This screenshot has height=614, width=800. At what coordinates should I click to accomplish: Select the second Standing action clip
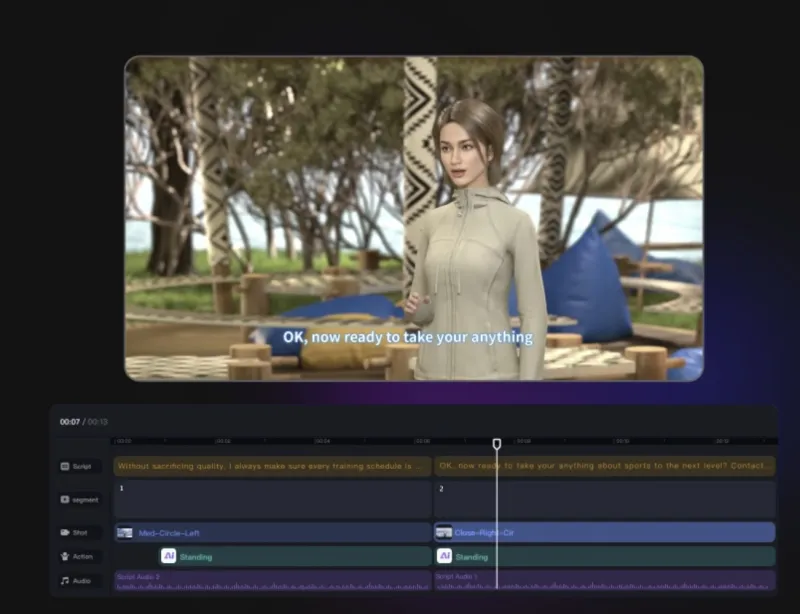click(x=605, y=556)
